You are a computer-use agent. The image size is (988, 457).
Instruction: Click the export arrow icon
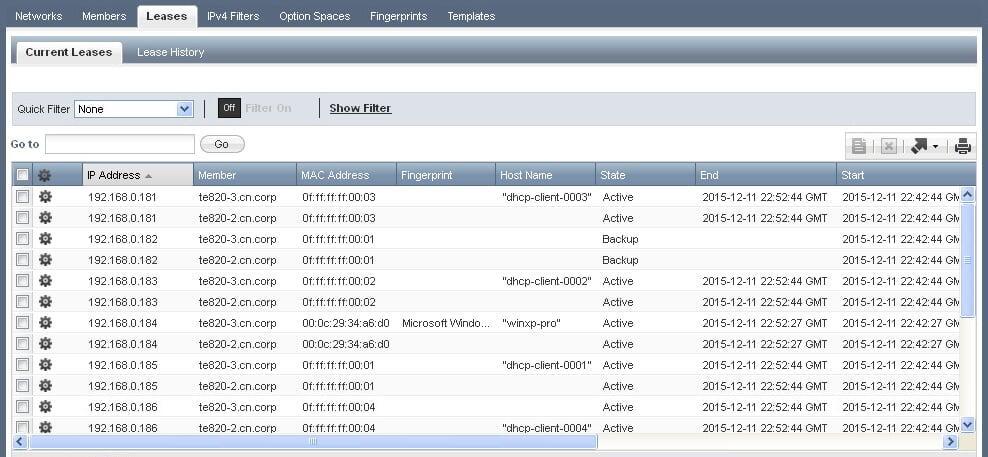[x=919, y=146]
